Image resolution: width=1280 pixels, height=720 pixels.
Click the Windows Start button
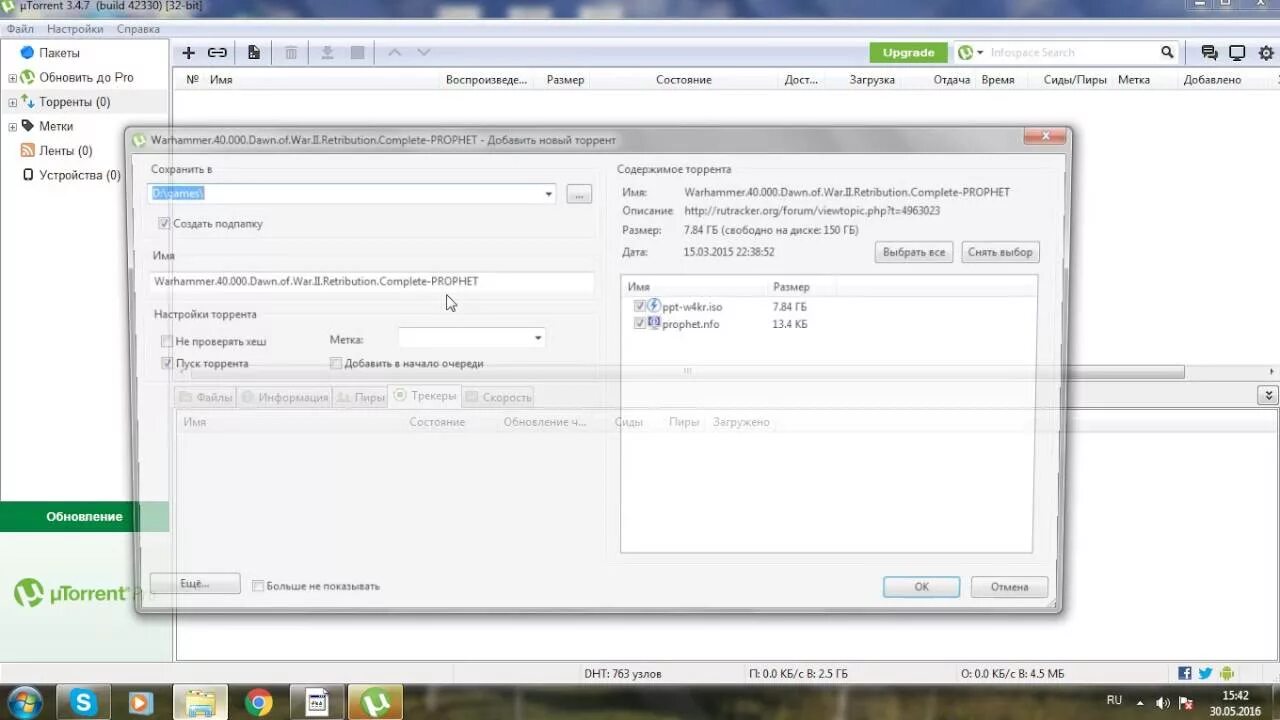click(24, 703)
